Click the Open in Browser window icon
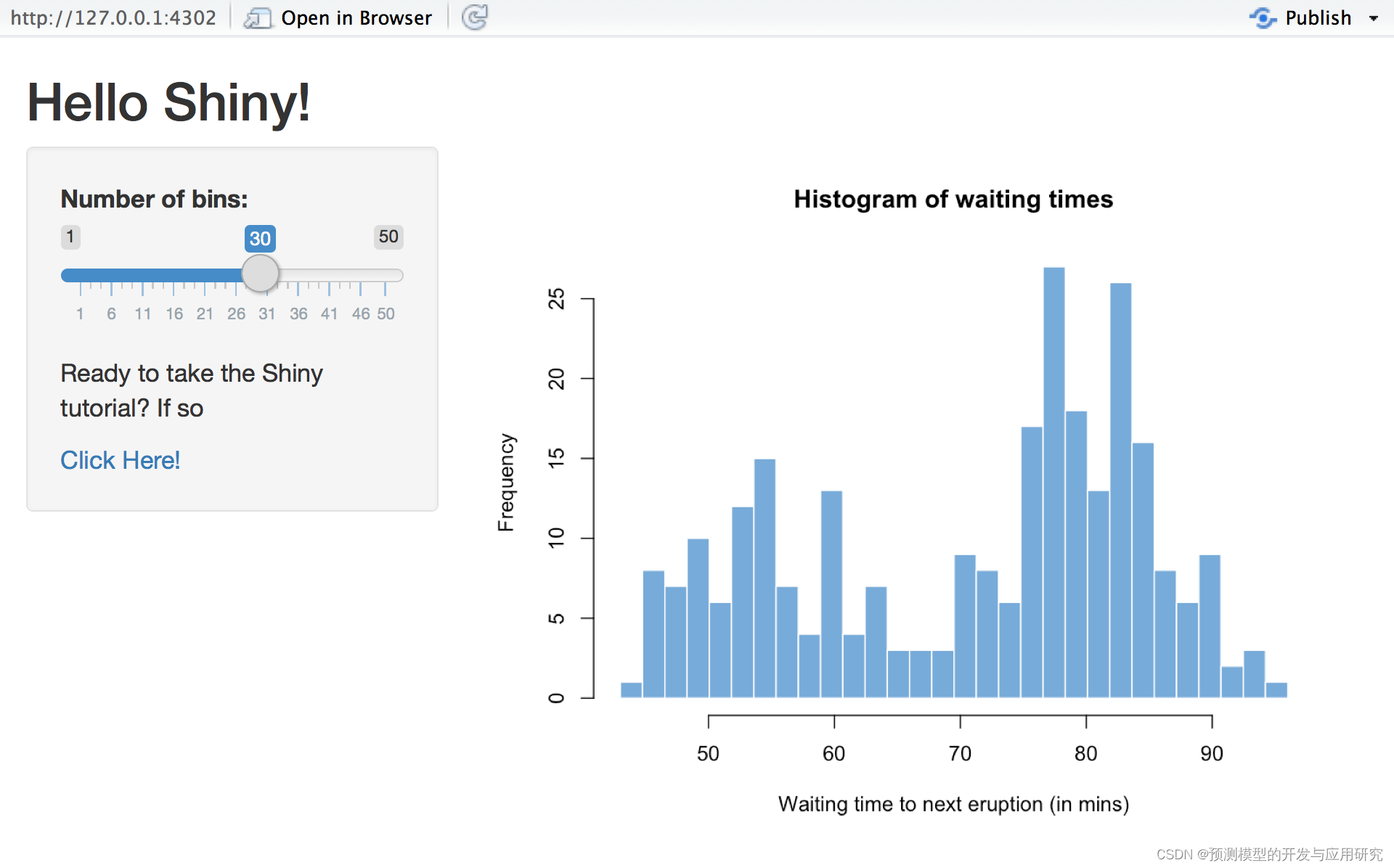Screen dimensions: 1394x868 pyautogui.click(x=257, y=17)
